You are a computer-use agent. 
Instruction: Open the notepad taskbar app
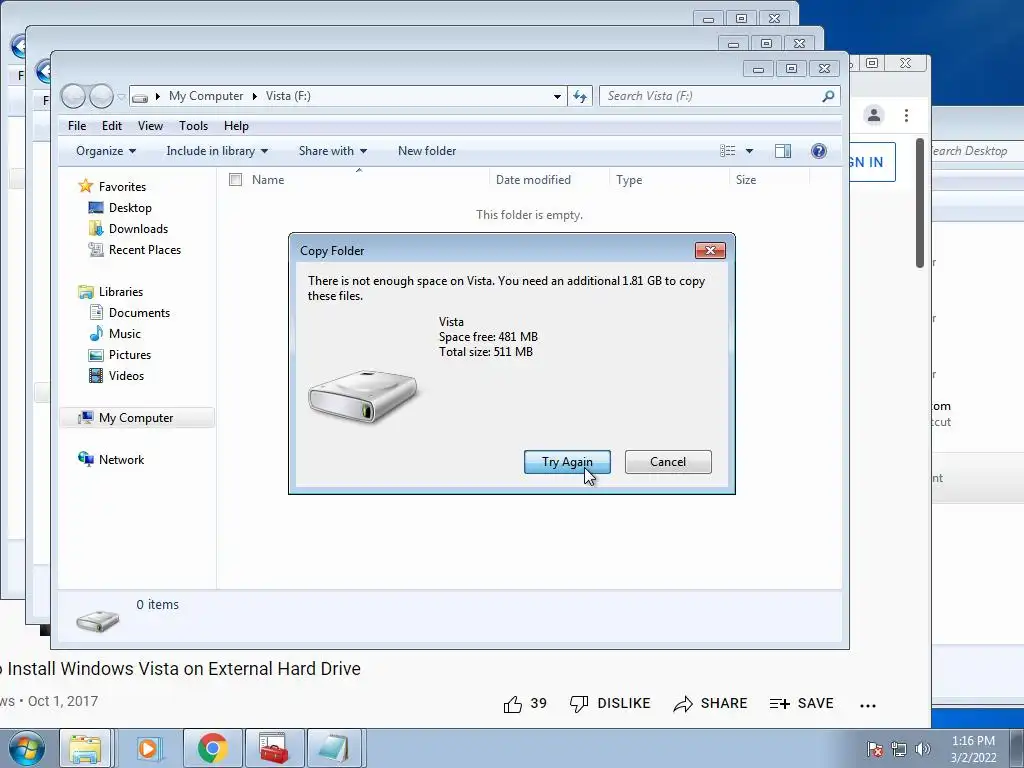click(334, 748)
